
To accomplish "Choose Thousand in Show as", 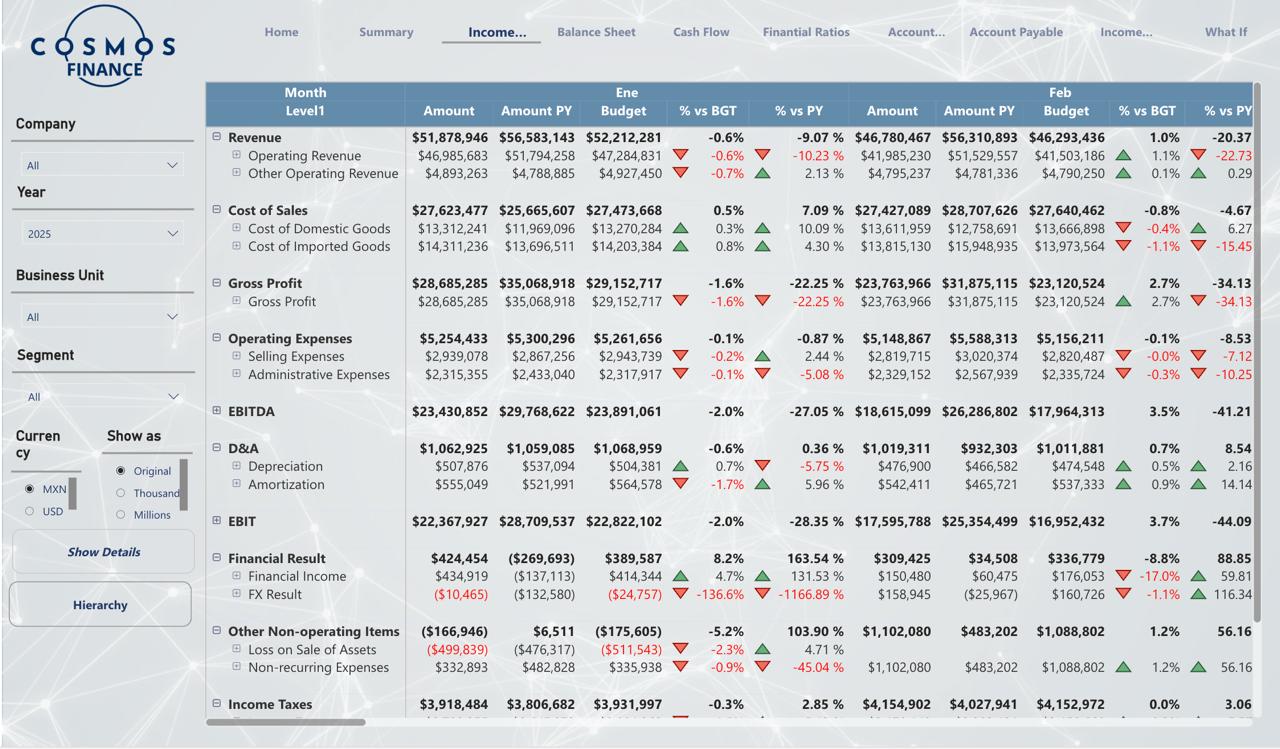I will 121,493.
